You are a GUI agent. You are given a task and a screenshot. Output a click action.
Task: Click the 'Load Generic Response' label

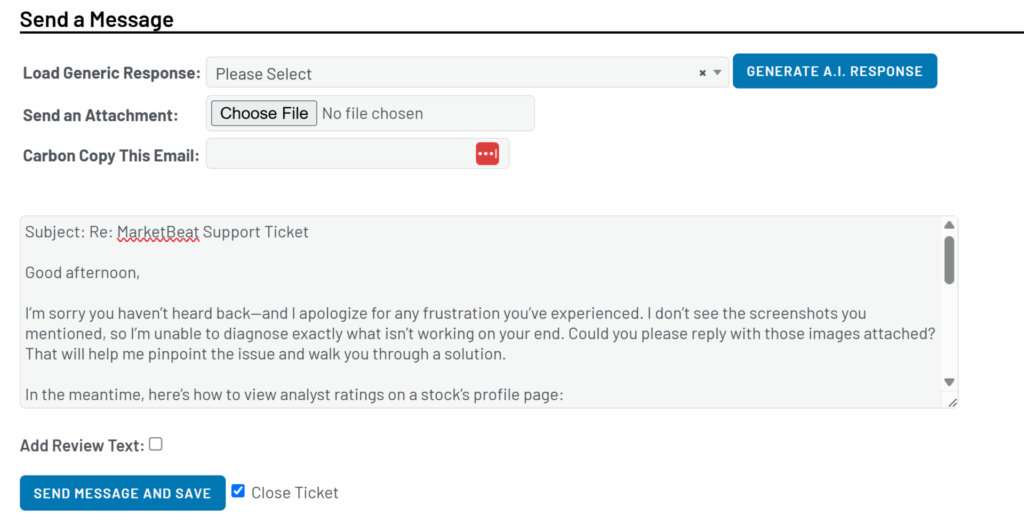(x=111, y=74)
